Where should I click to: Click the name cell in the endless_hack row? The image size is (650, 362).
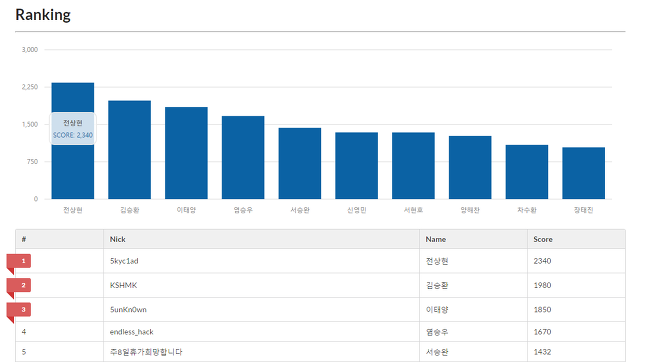[473, 332]
